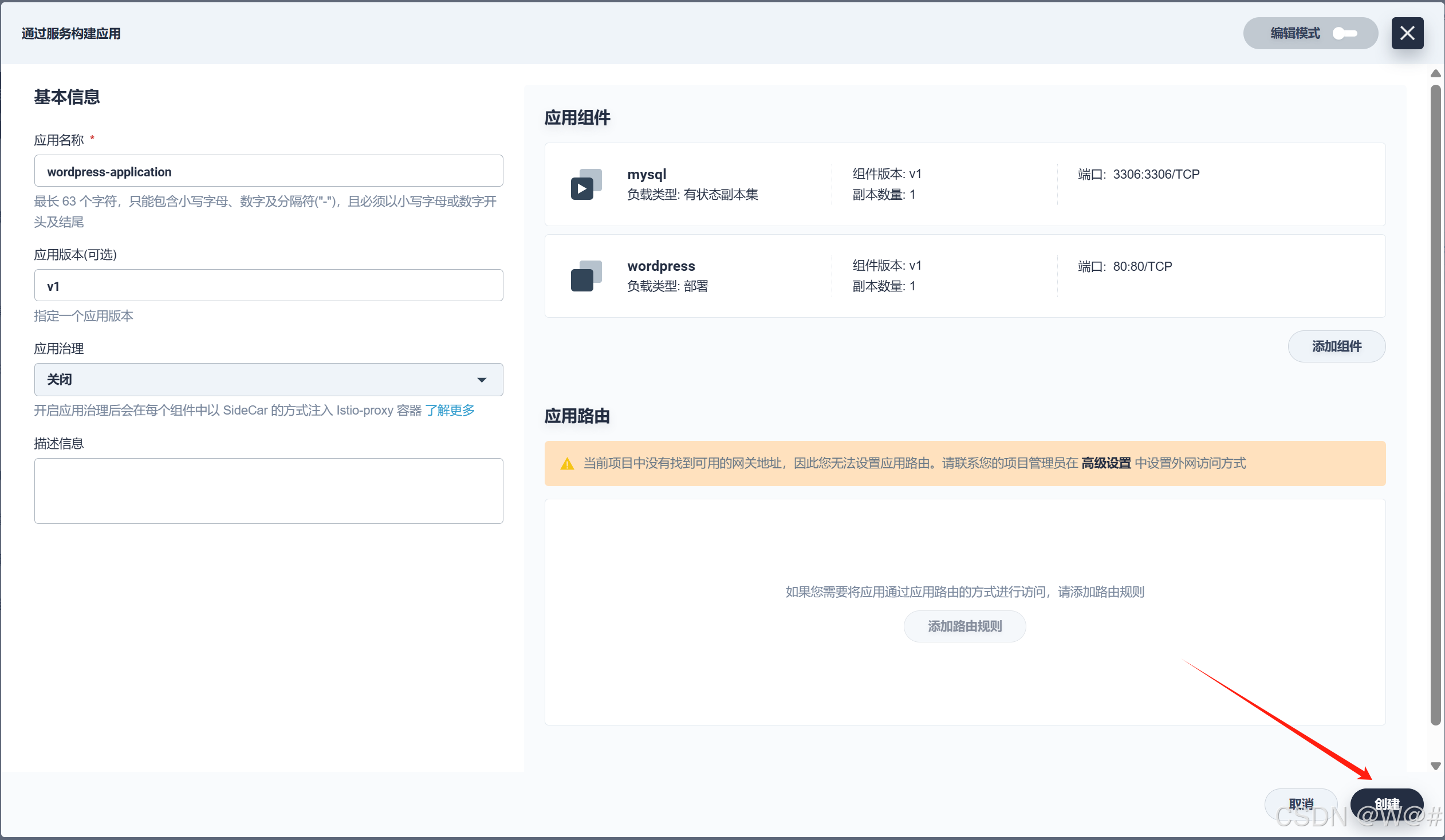
Task: Toggle the 编辑模式 switch
Action: click(x=1344, y=33)
